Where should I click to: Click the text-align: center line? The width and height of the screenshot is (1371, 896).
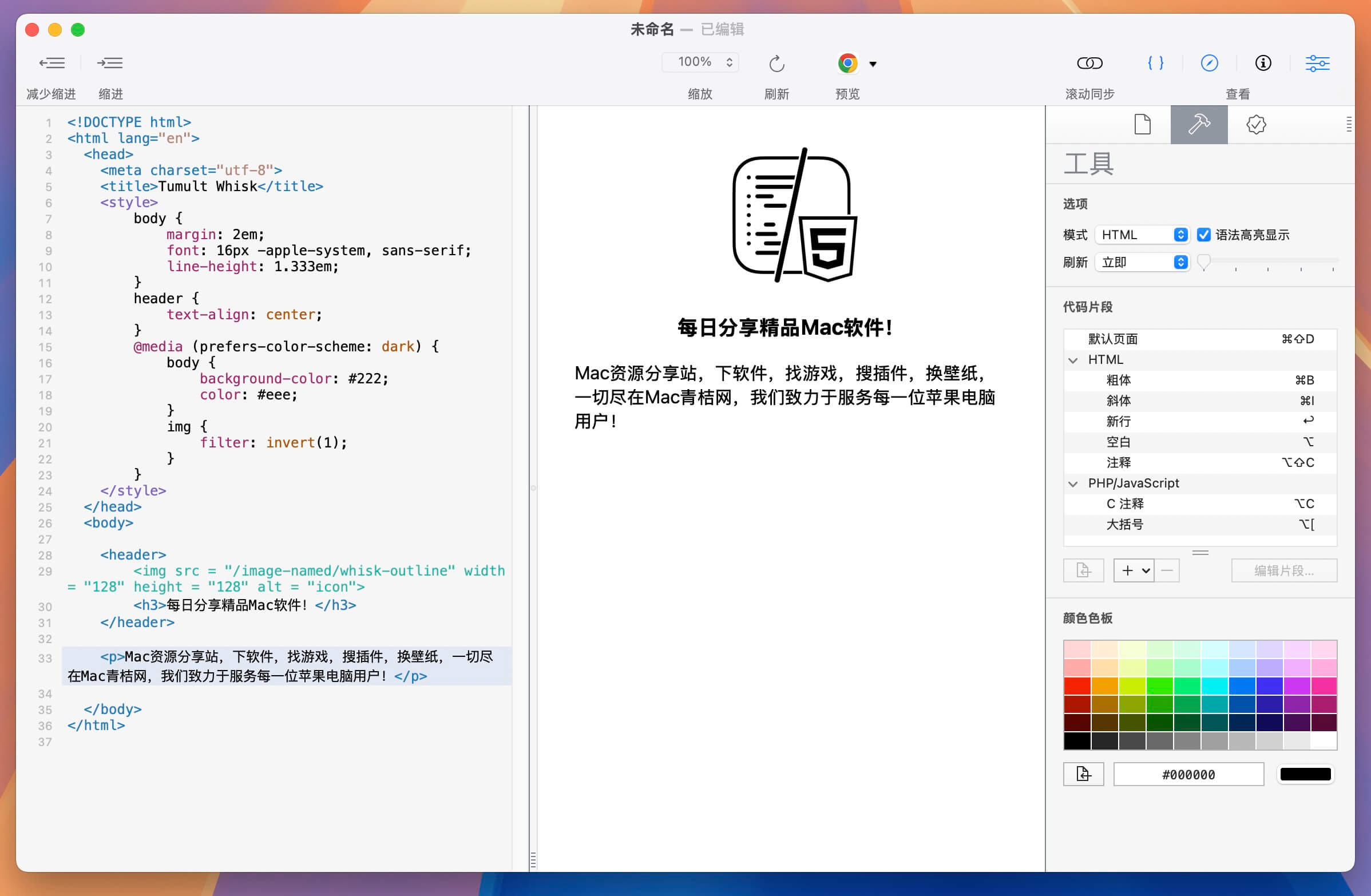point(244,315)
